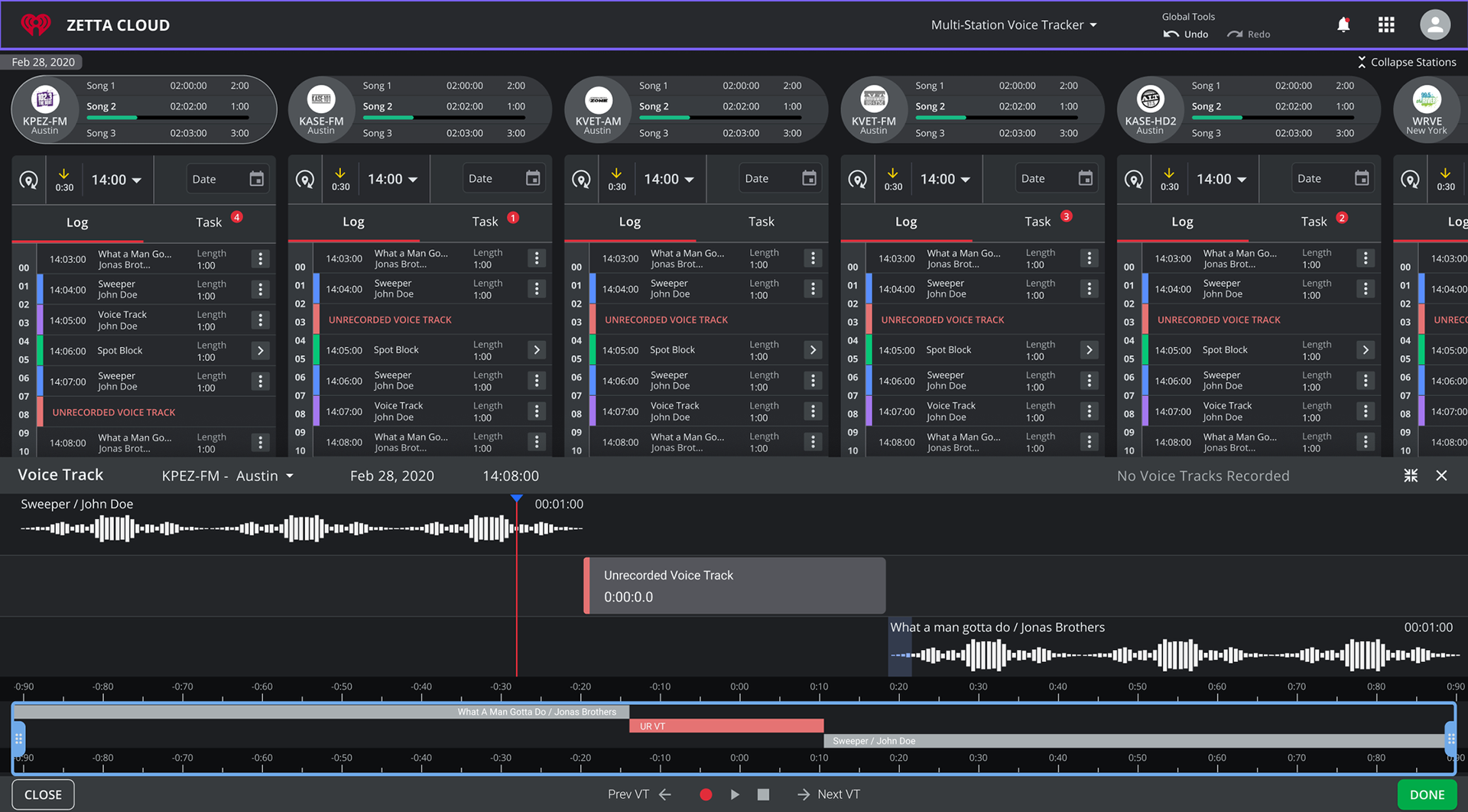Click the stop button

tap(763, 795)
